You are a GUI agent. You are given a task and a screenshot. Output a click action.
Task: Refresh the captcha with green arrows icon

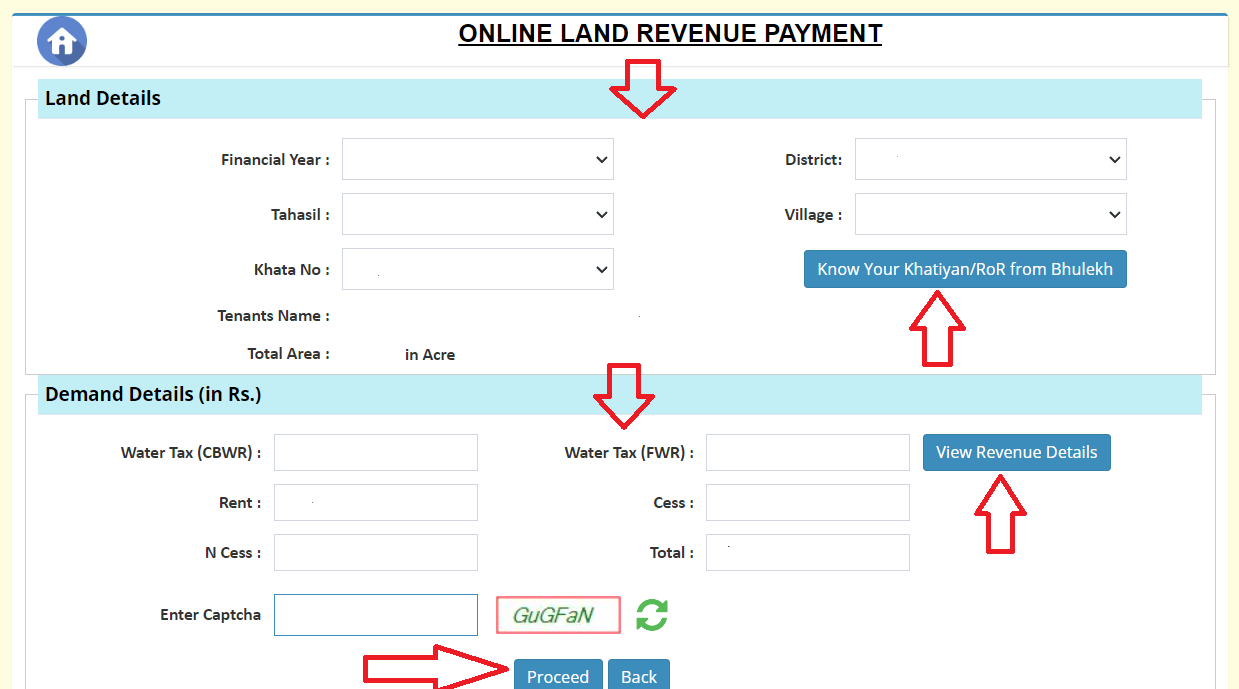point(651,615)
